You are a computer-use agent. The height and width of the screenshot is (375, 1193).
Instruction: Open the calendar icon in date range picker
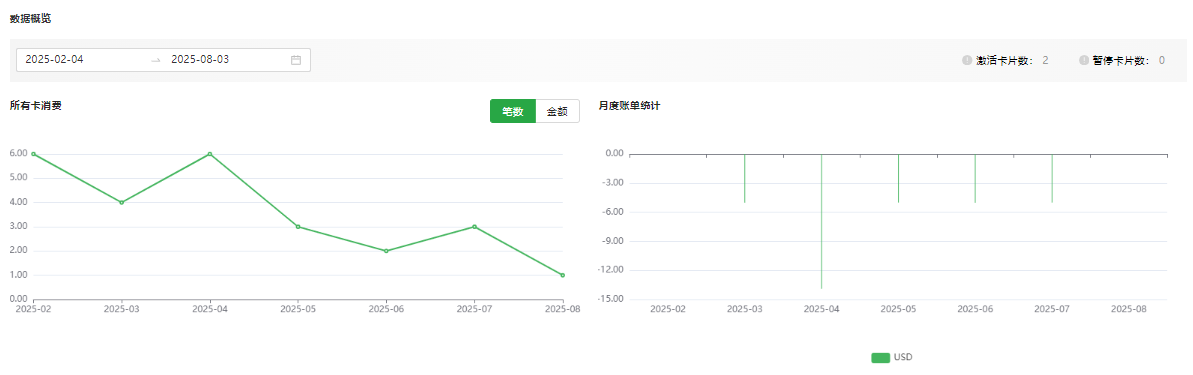[x=296, y=60]
